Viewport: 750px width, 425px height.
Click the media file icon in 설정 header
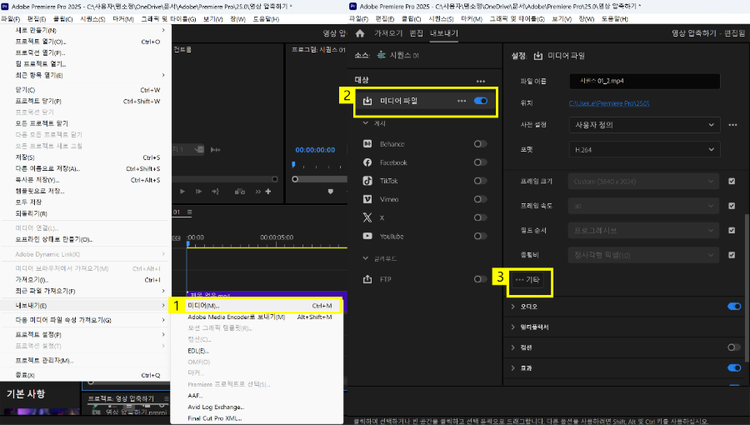click(x=538, y=56)
